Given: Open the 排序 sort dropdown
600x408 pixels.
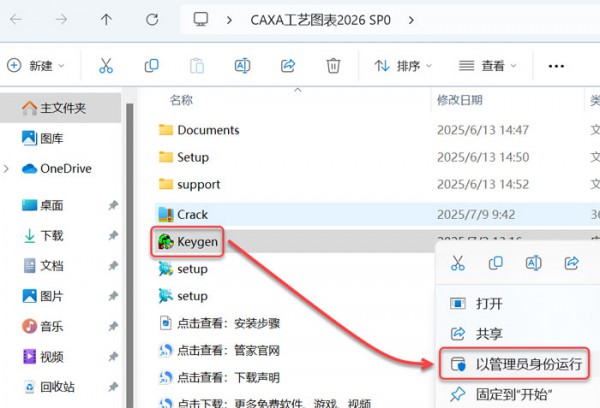Looking at the screenshot, I should (403, 66).
